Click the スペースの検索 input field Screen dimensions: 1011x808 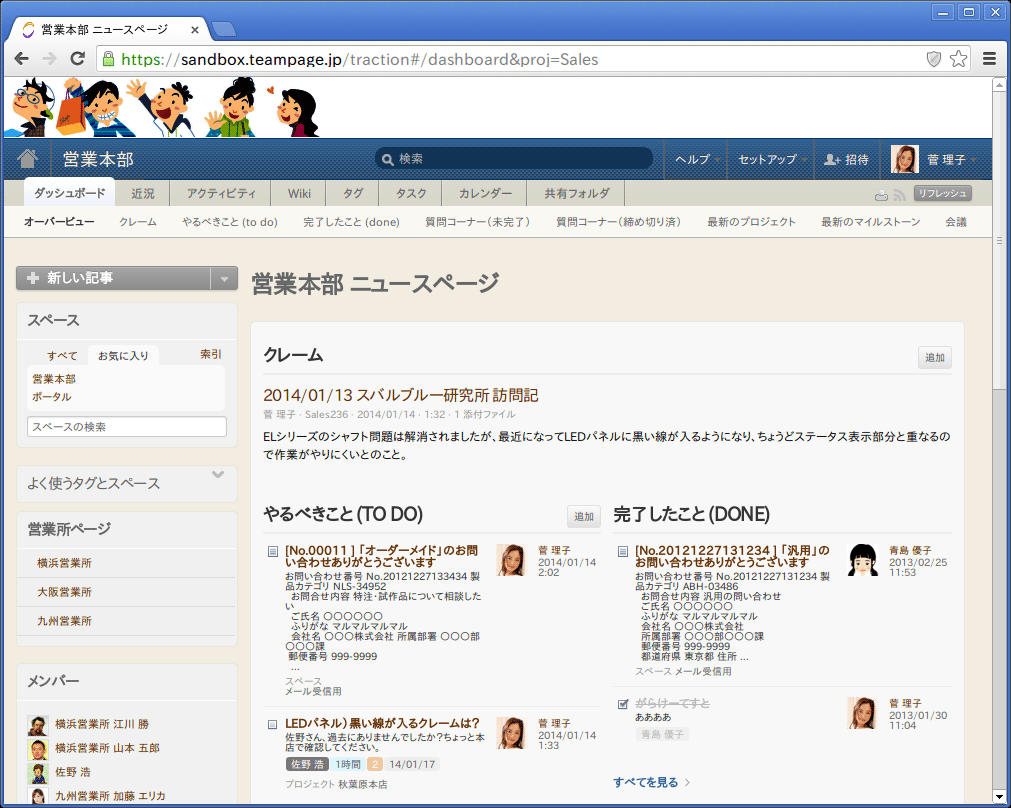(127, 427)
